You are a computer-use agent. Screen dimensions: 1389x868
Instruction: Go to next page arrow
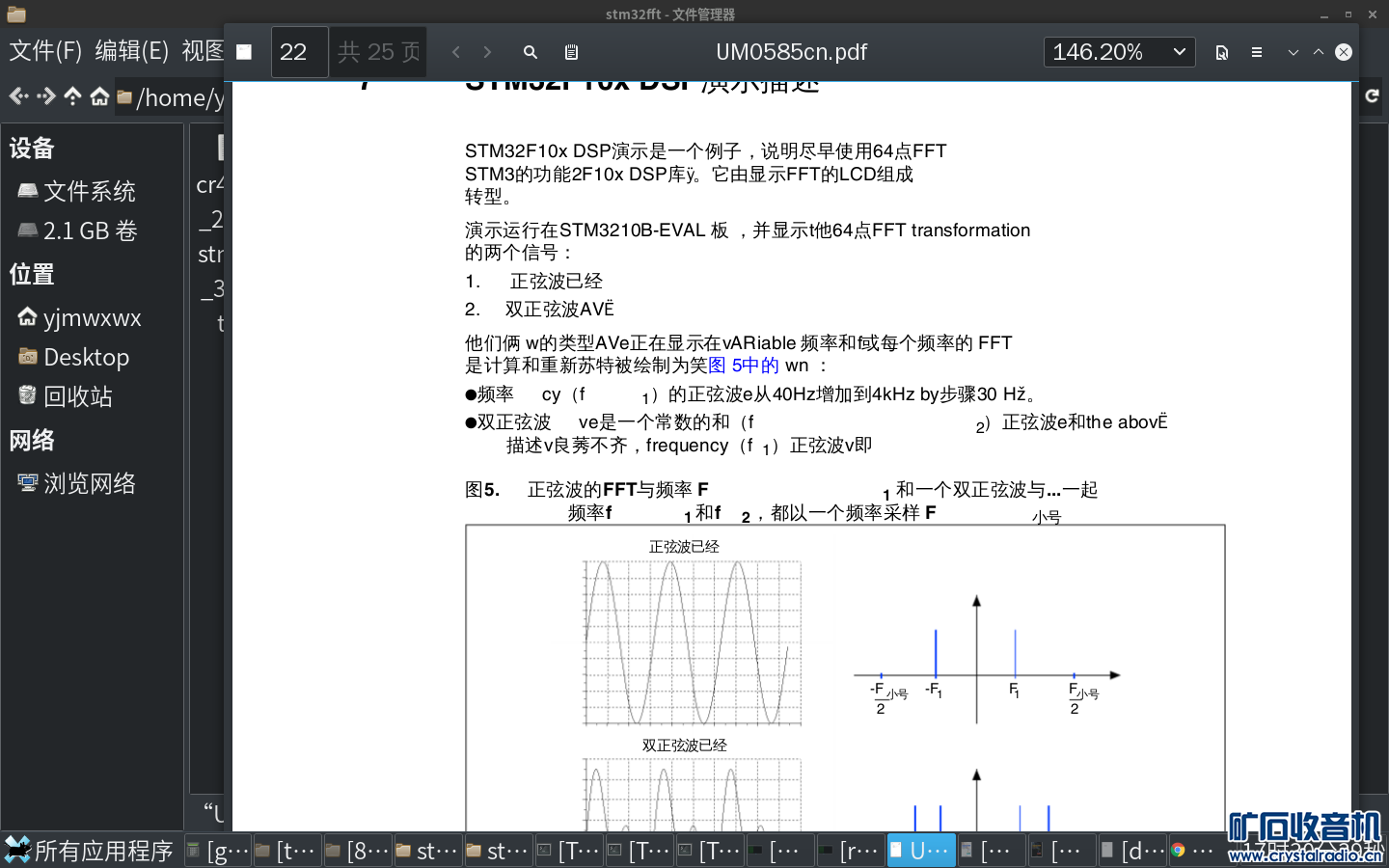point(487,52)
